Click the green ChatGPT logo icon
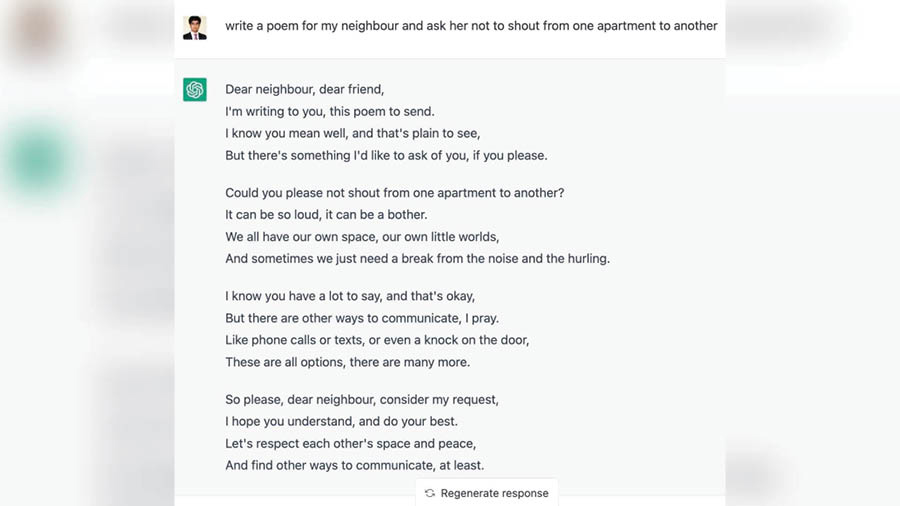The width and height of the screenshot is (900, 506). tap(195, 89)
